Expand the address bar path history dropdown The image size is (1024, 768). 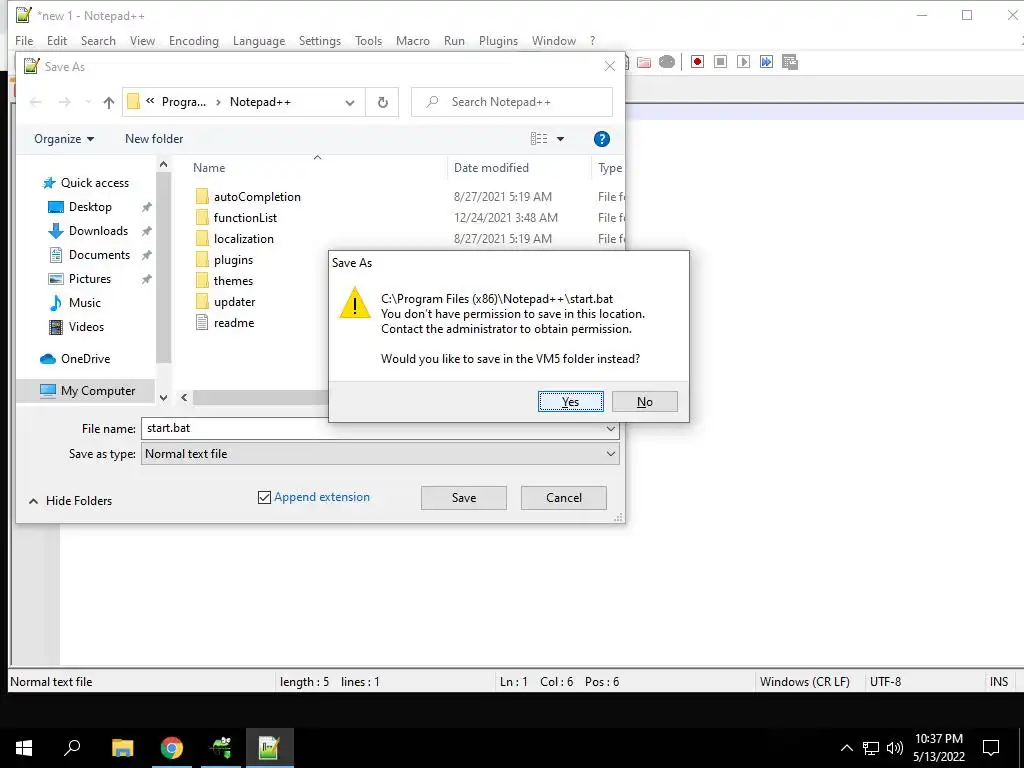(x=350, y=103)
